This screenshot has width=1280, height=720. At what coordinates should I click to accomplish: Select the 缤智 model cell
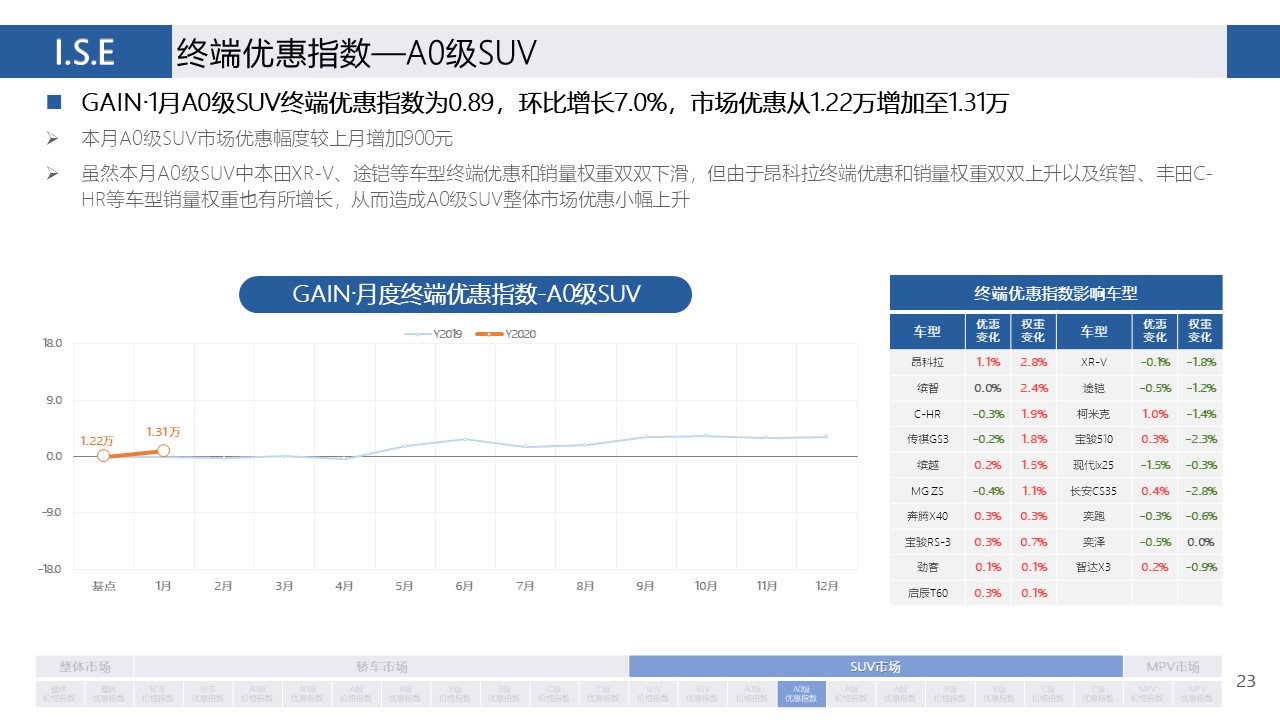[927, 388]
